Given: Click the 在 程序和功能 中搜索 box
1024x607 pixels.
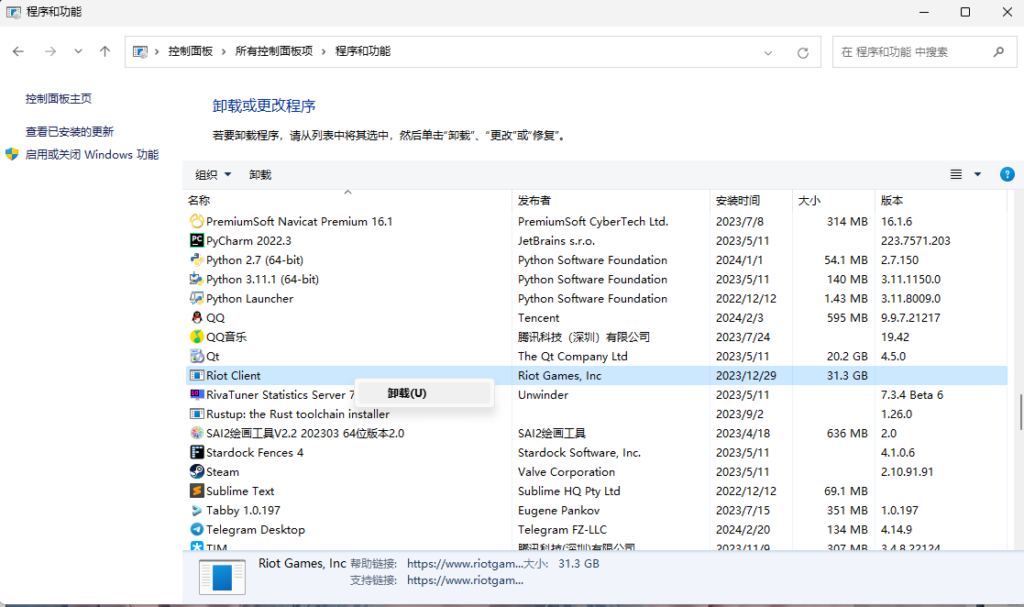Looking at the screenshot, I should [x=910, y=52].
